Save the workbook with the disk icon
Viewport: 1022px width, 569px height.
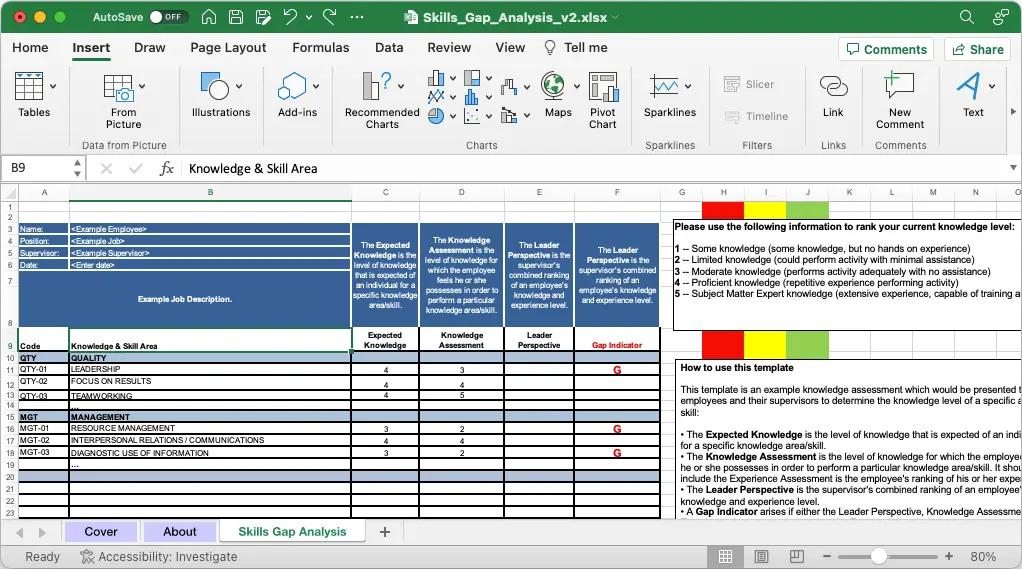coord(236,17)
